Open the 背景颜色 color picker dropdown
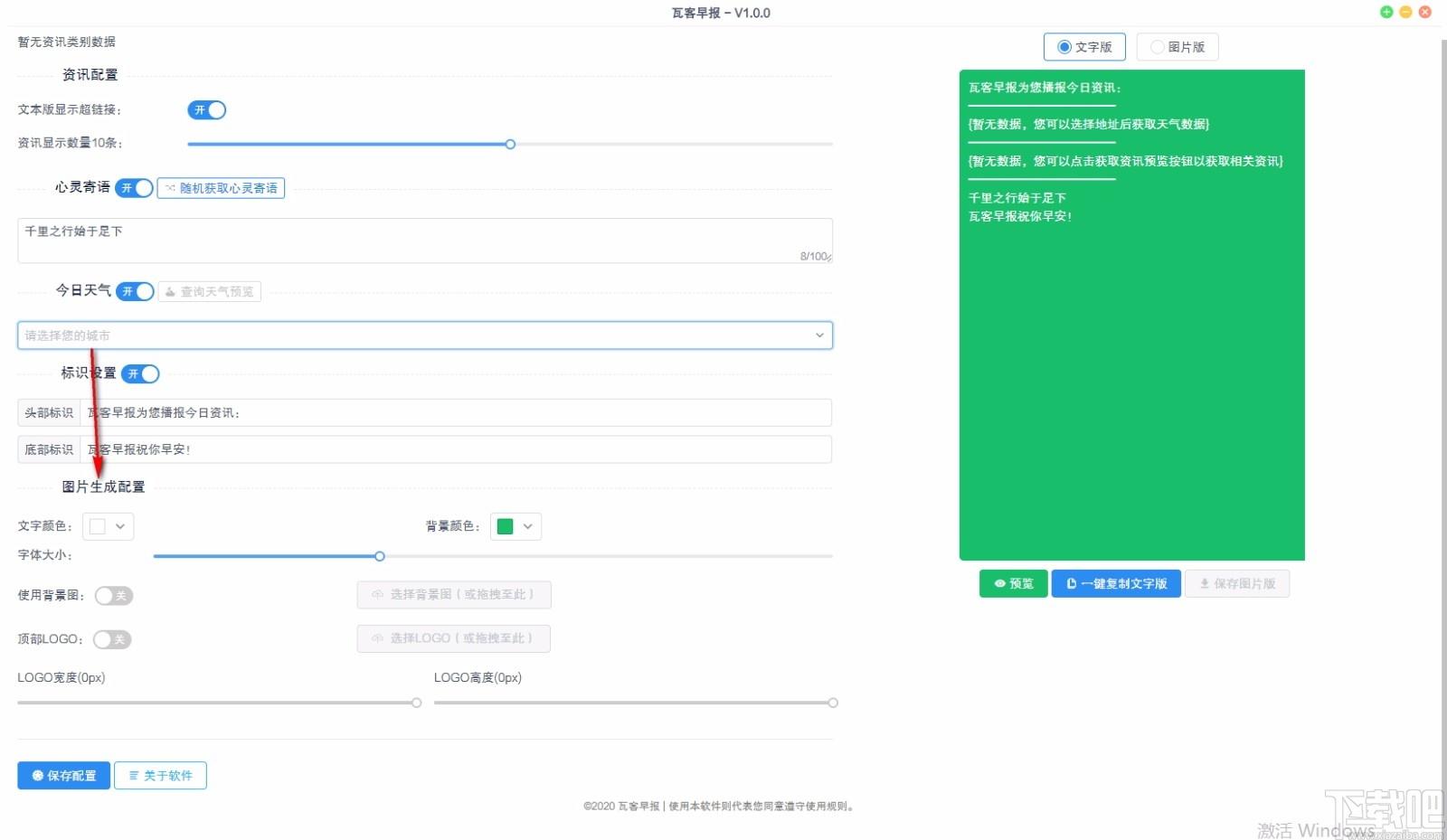 pyautogui.click(x=515, y=526)
